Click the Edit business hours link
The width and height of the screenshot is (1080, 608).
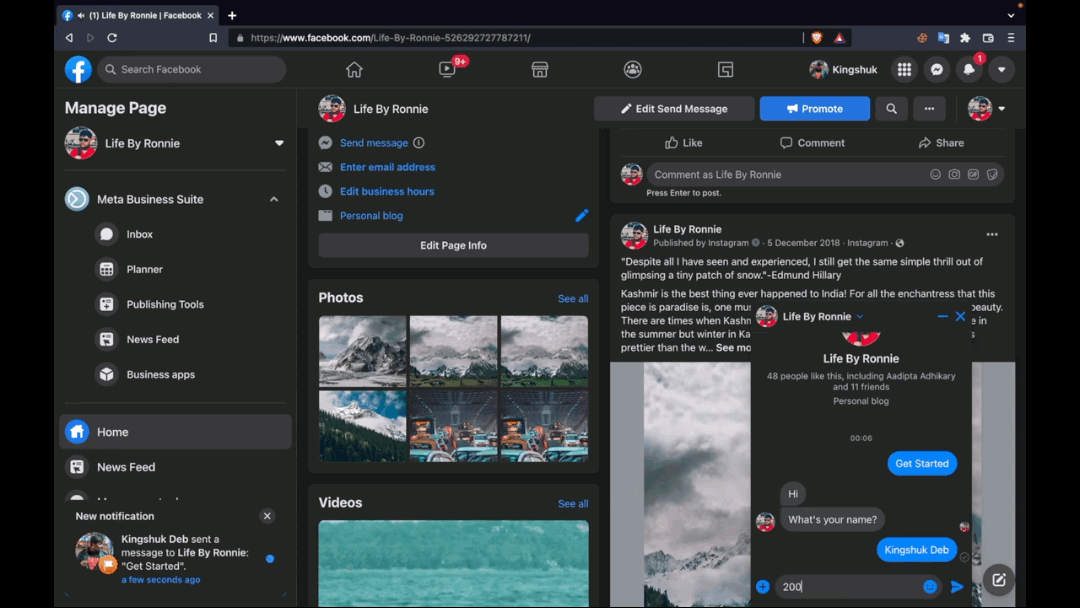coord(387,191)
